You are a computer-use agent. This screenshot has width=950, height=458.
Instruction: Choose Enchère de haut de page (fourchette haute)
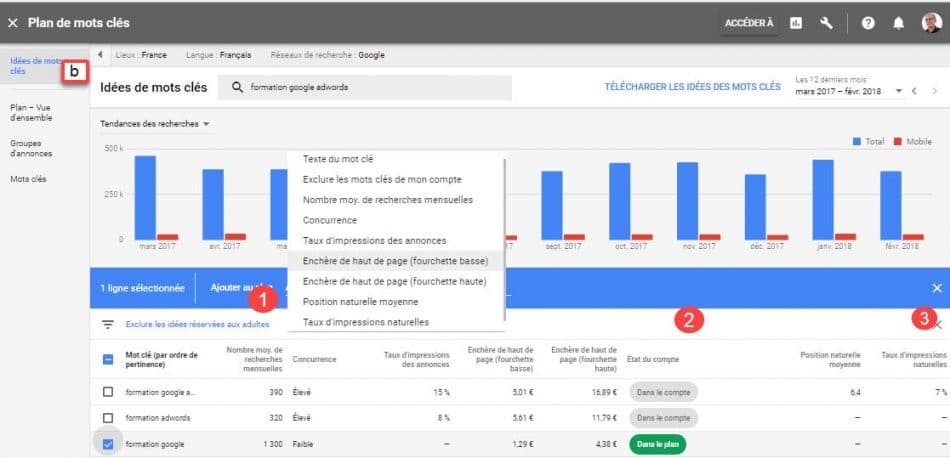click(395, 281)
